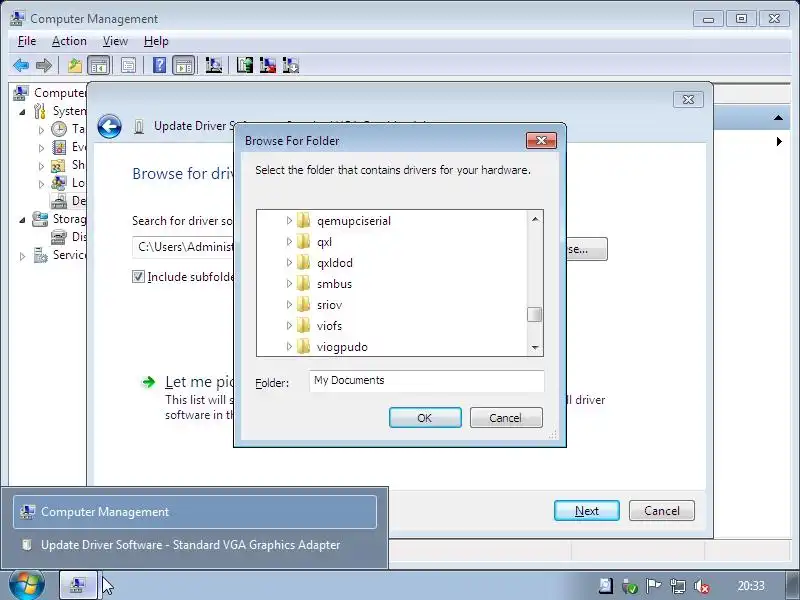Click the taskbar clock showing 20:33
Screen dimensions: 800x600
pyautogui.click(x=751, y=586)
